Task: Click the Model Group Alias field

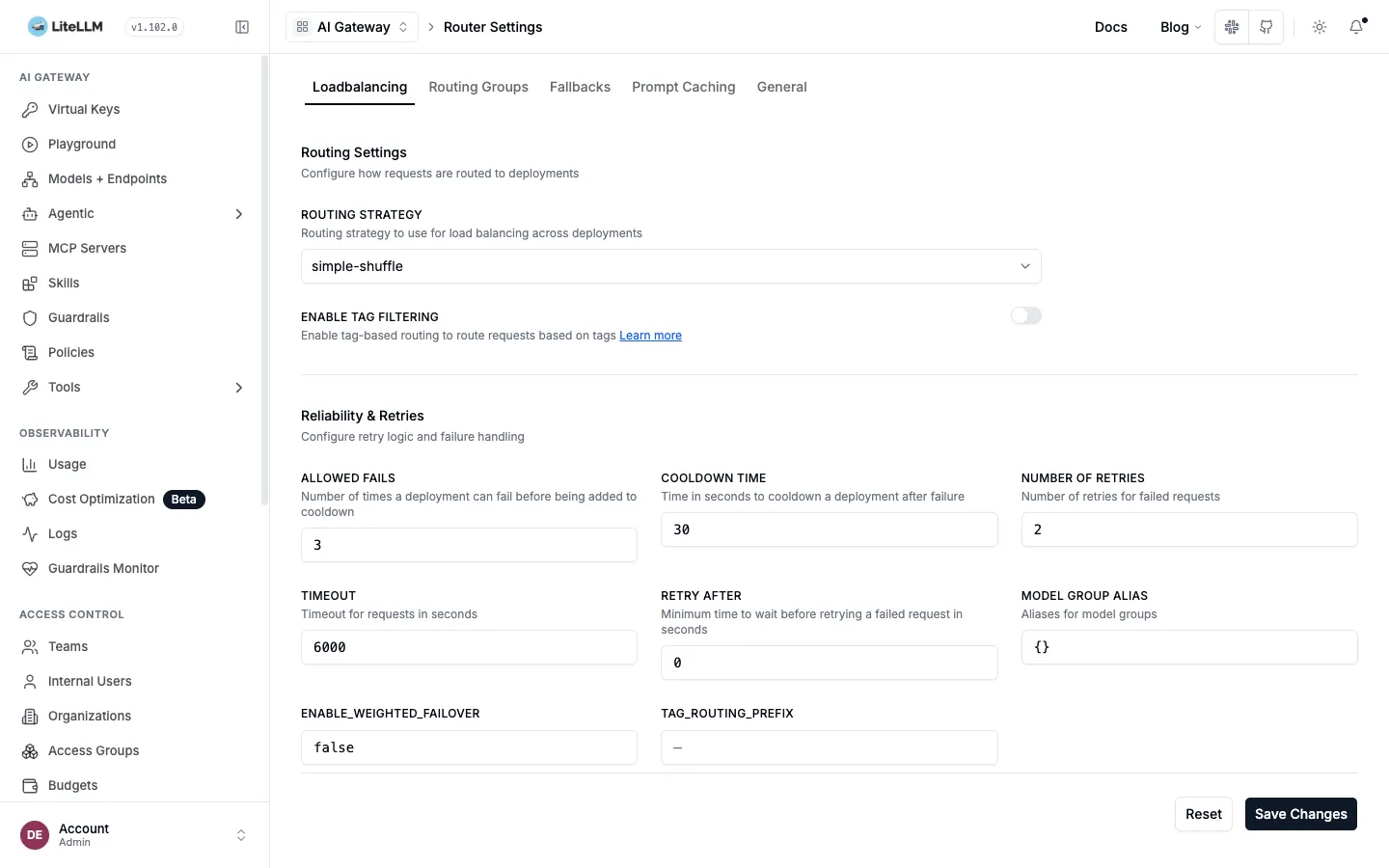Action: pyautogui.click(x=1189, y=647)
